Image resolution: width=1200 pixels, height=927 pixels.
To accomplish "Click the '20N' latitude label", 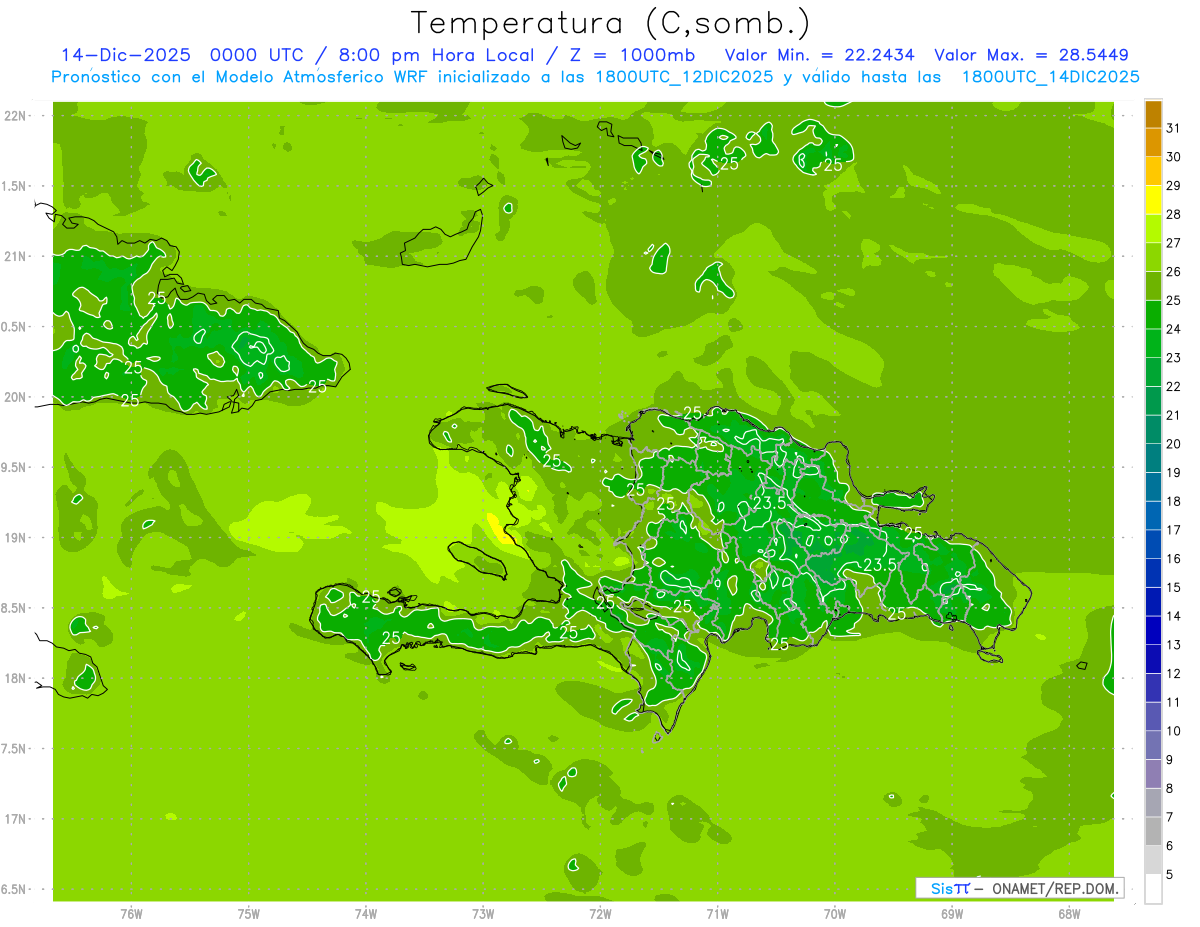I will pyautogui.click(x=16, y=397).
